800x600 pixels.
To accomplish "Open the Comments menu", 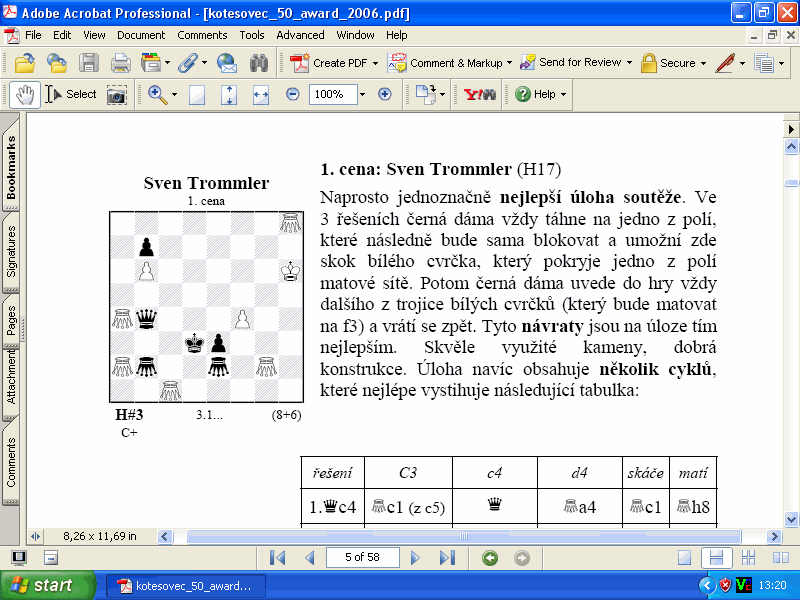I will (x=202, y=35).
